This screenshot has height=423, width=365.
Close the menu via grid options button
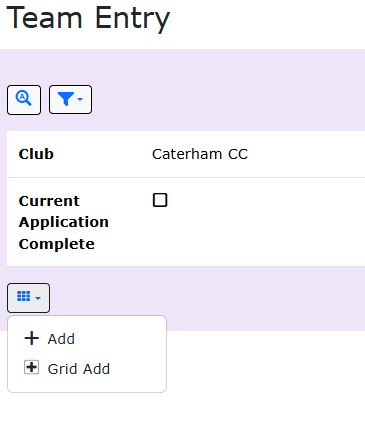coord(28,298)
